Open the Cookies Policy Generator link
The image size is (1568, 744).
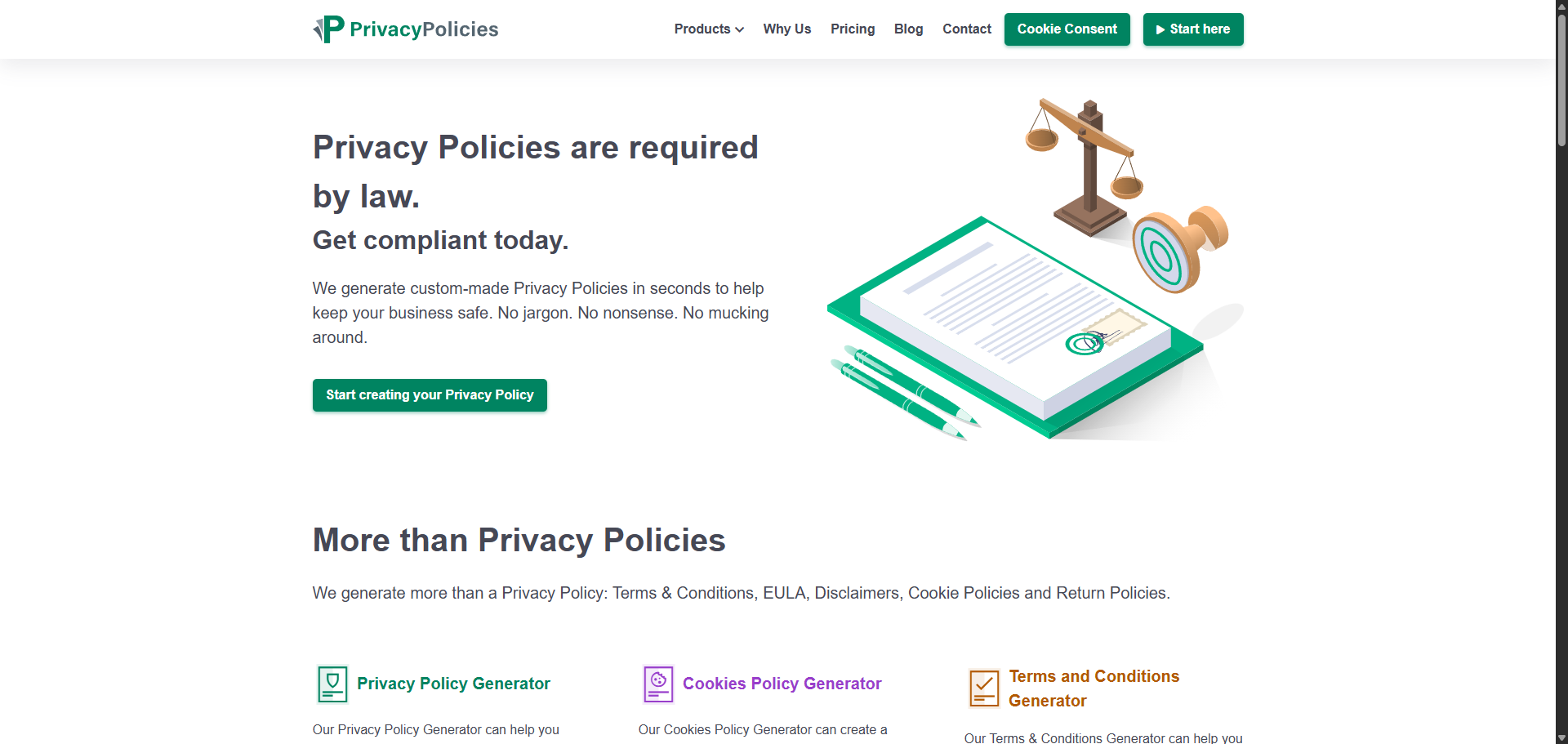tap(782, 684)
